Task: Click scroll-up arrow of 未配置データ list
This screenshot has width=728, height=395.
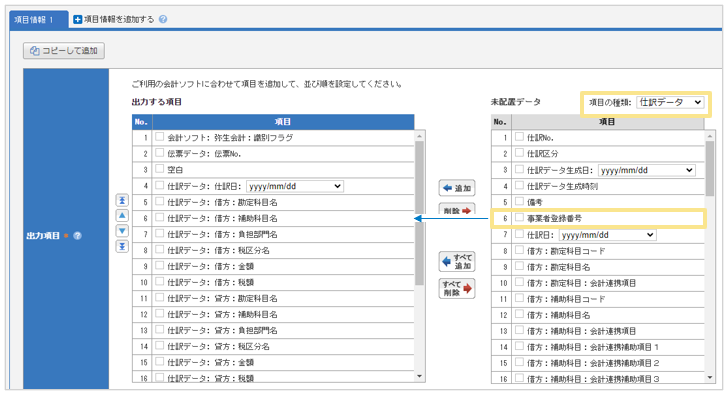Action: tap(710, 136)
